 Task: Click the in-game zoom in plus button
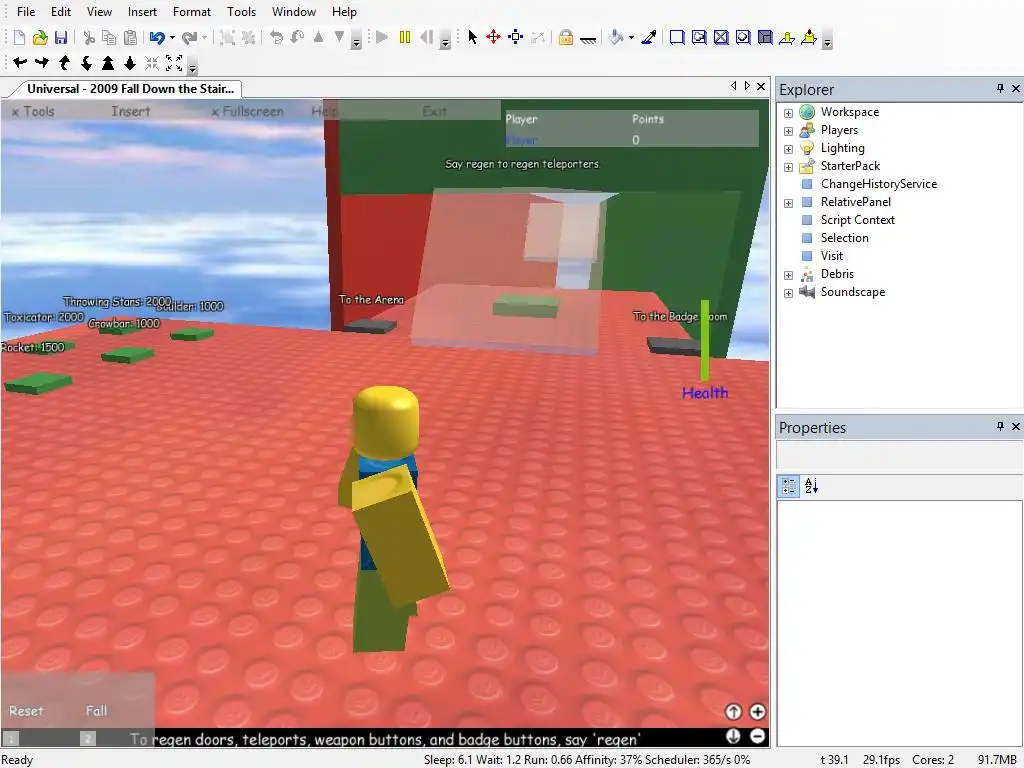(758, 712)
